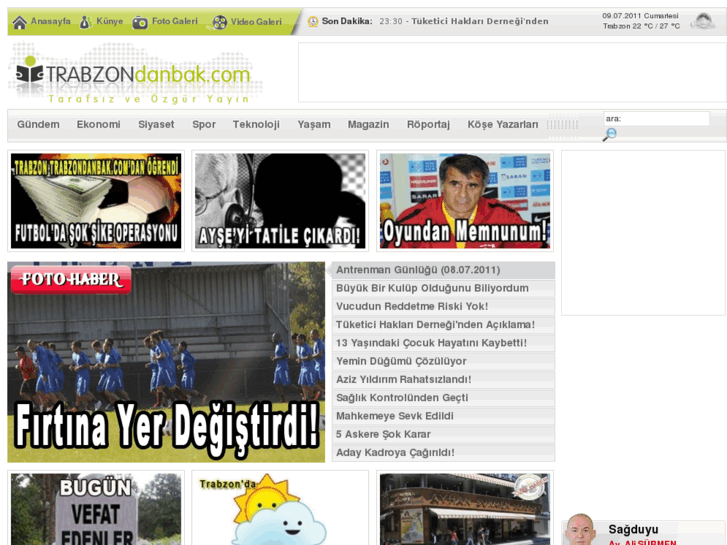The width and height of the screenshot is (727, 545).
Task: Click the 09.07.2011 Cumartesi date text
Action: pyautogui.click(x=640, y=16)
